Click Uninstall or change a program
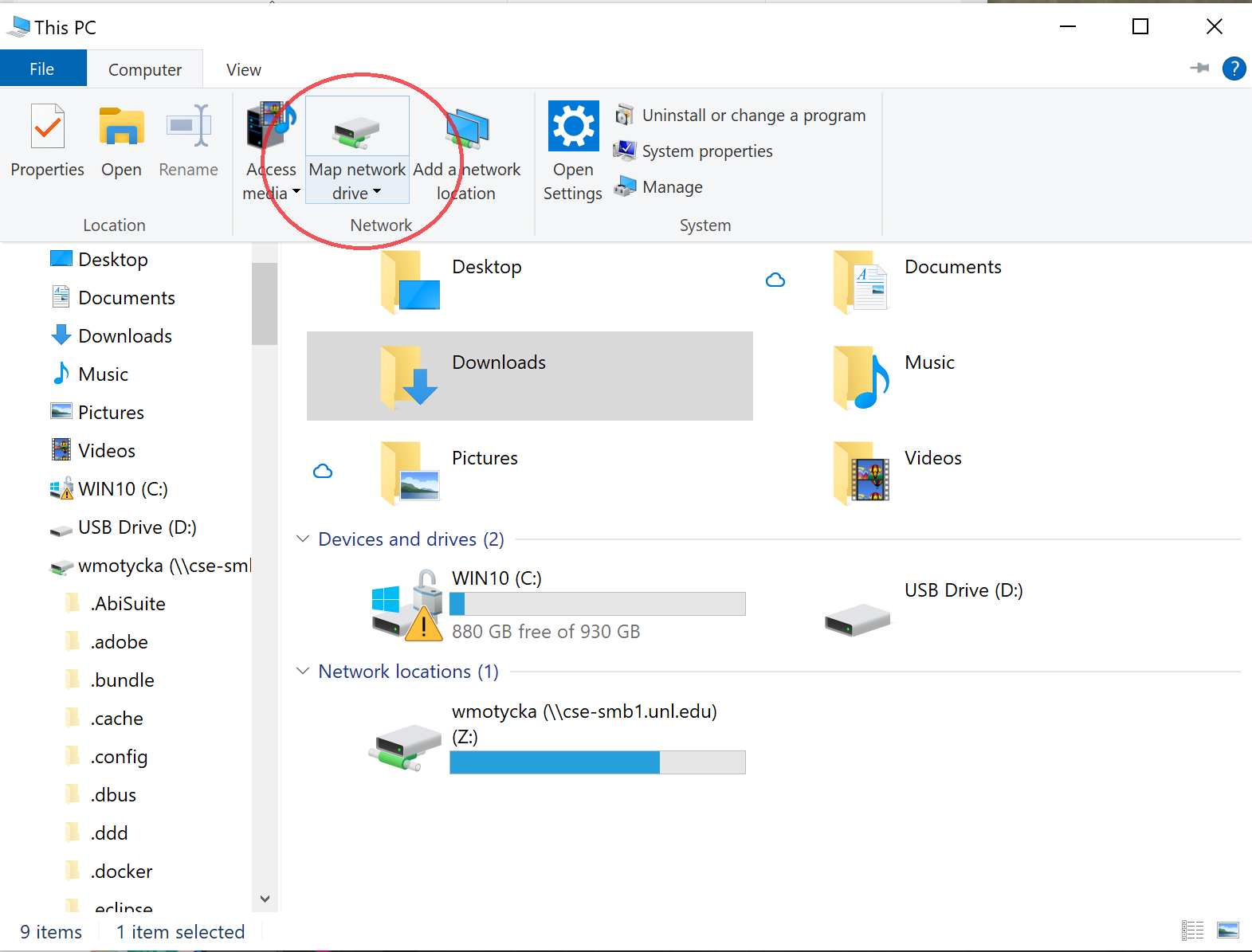 [753, 116]
